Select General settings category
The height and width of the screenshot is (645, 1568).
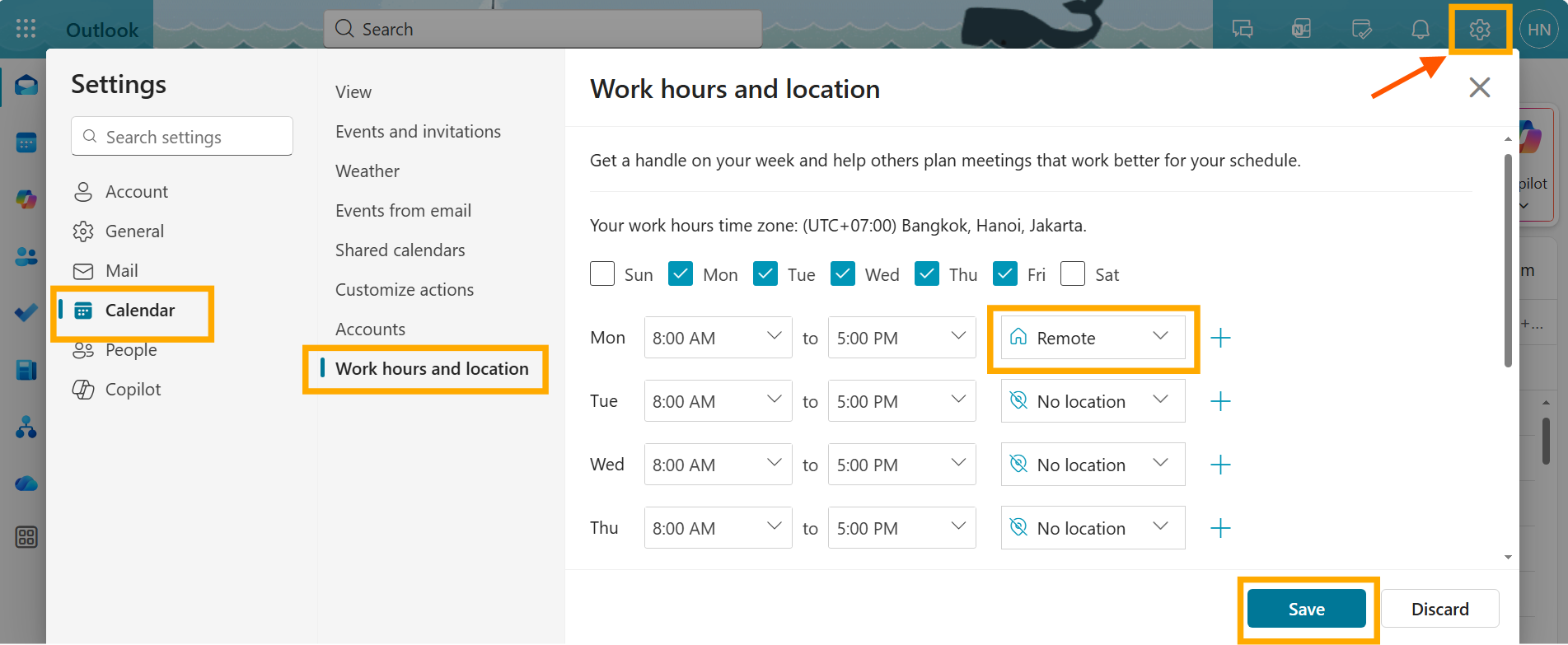[x=119, y=231]
